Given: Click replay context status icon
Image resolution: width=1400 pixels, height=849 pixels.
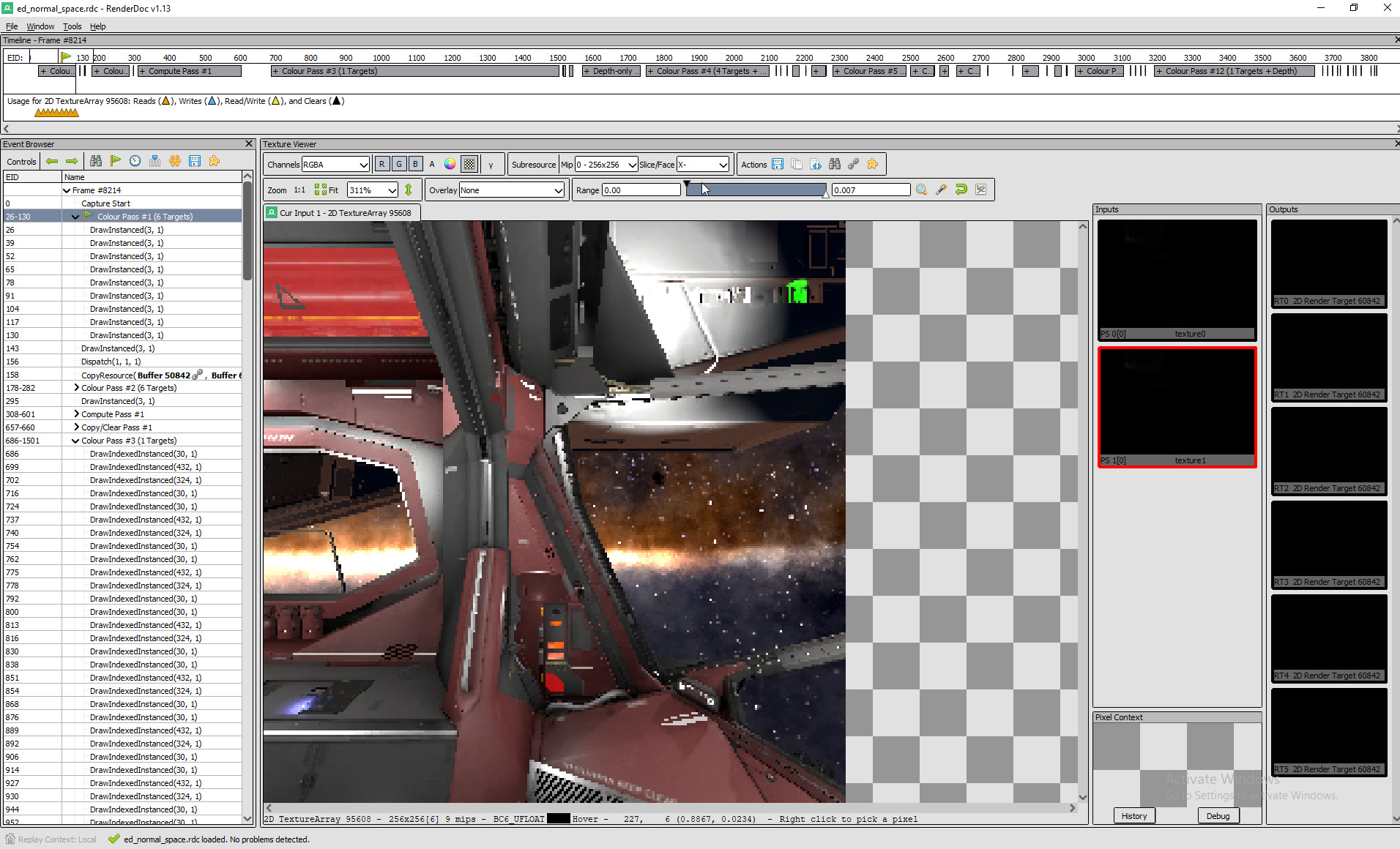Looking at the screenshot, I should click(x=10, y=839).
